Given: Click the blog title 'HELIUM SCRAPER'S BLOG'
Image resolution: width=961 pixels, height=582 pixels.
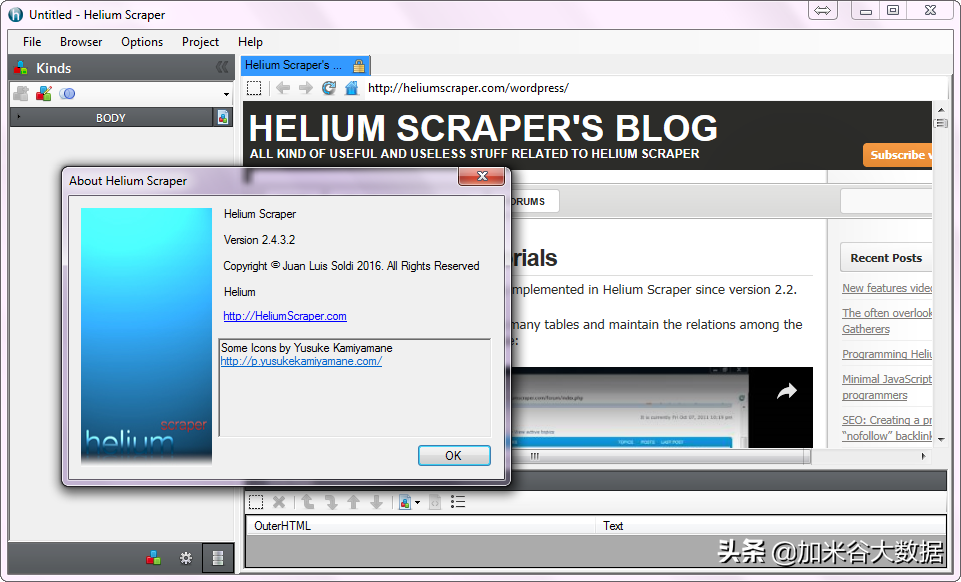Looking at the screenshot, I should click(483, 128).
